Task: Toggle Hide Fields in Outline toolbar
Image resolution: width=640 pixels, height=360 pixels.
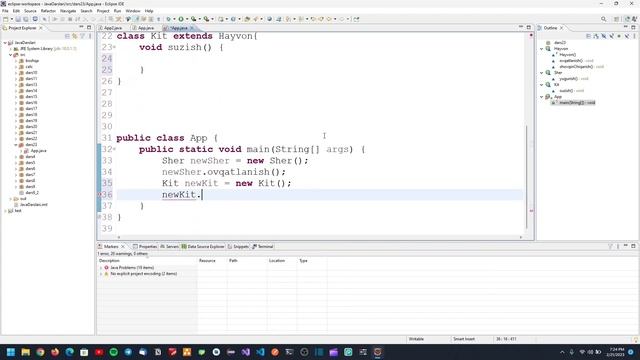Action: click(604, 36)
